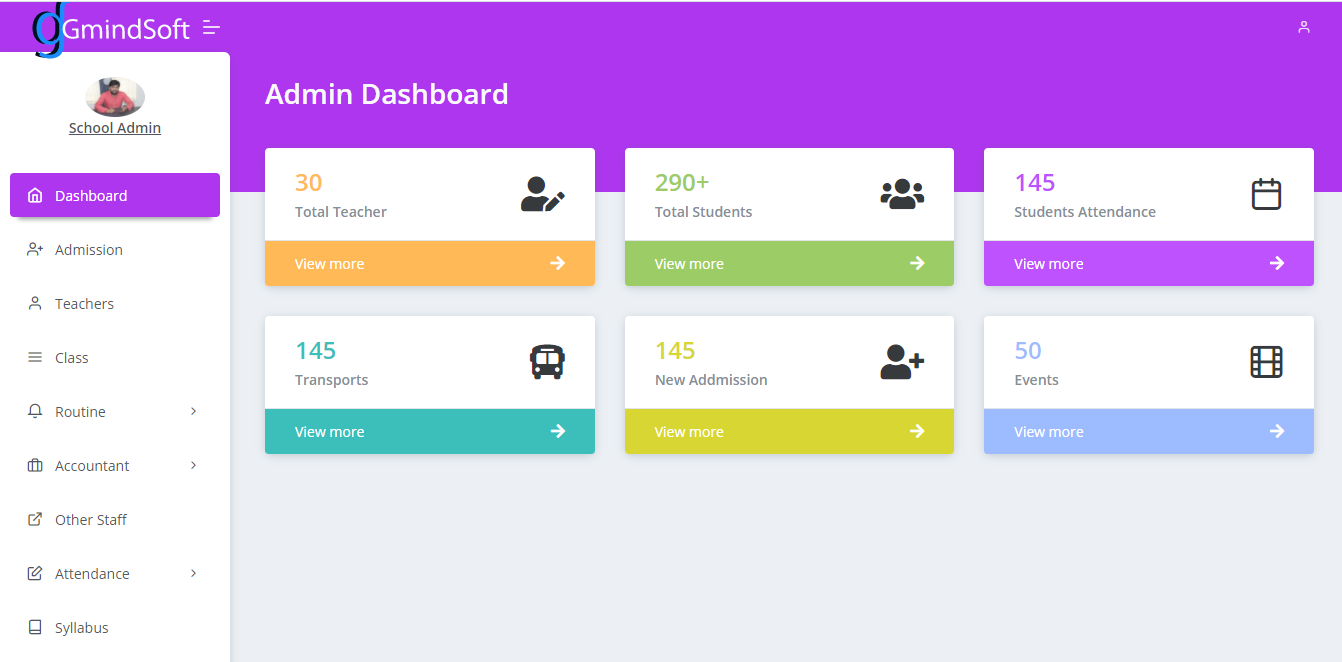Image resolution: width=1342 pixels, height=662 pixels.
Task: Click the School Admin avatar photo
Action: (115, 97)
